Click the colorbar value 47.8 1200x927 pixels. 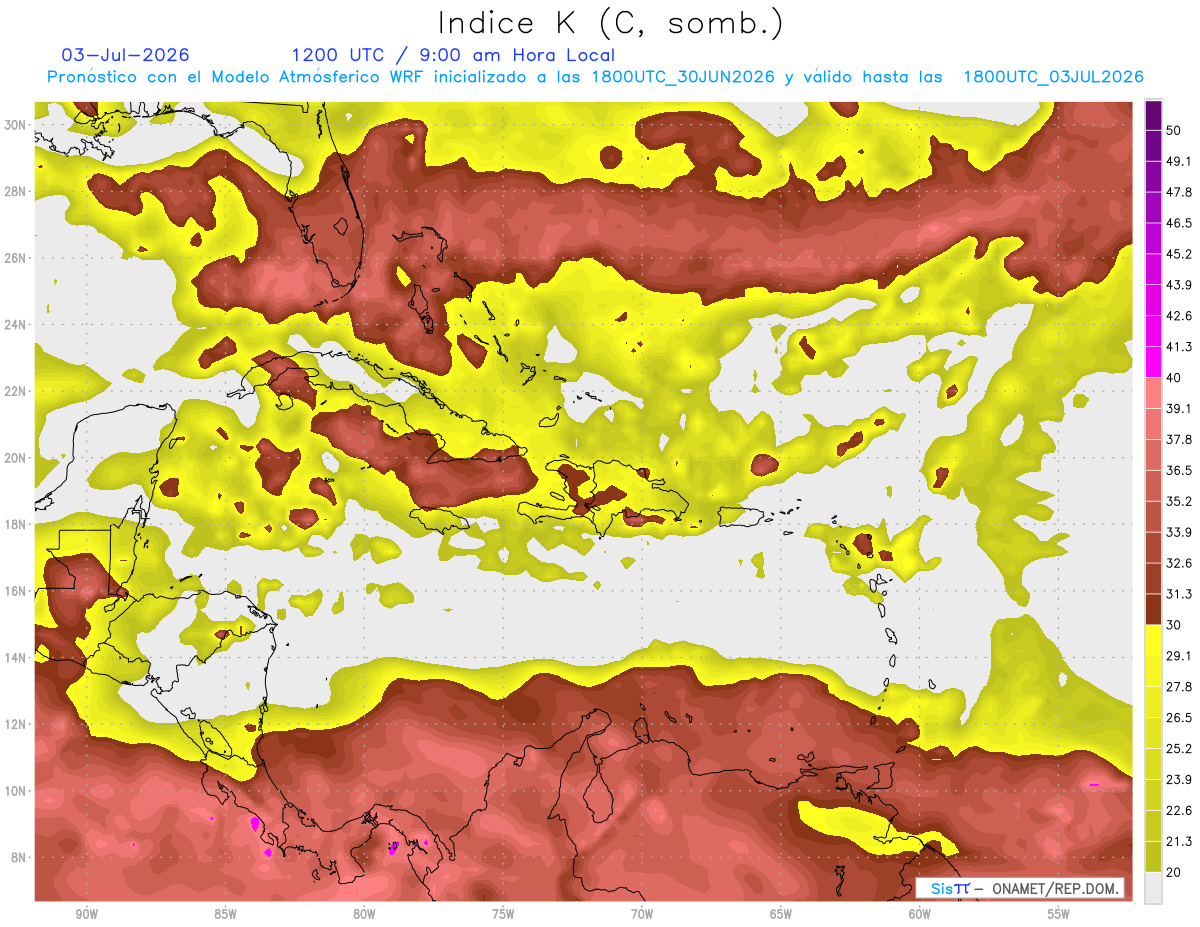coord(1179,192)
